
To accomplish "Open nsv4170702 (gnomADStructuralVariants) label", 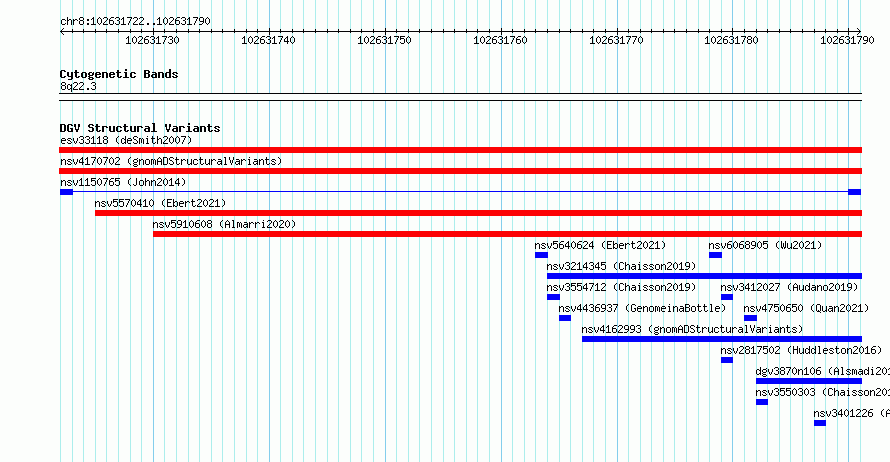I will (171, 161).
